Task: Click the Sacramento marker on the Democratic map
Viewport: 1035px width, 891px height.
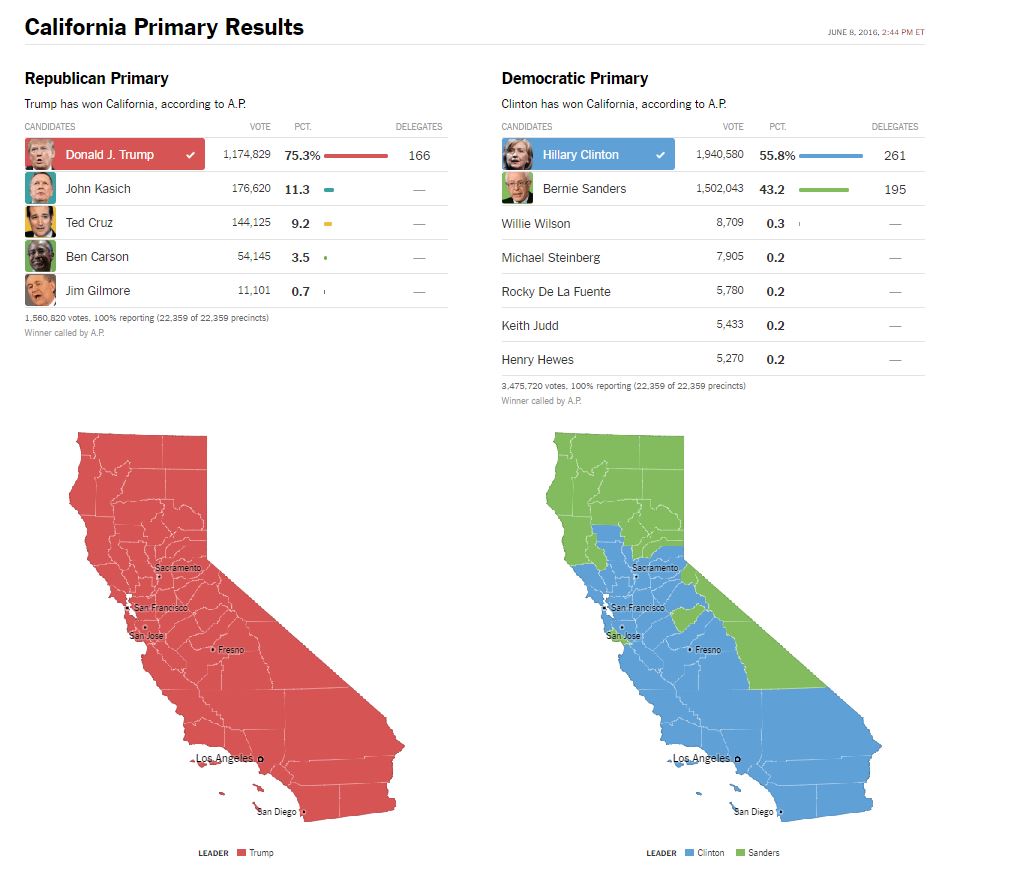Action: click(x=635, y=576)
